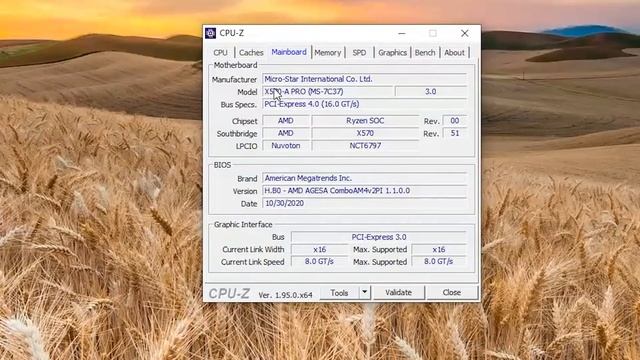The width and height of the screenshot is (640, 360).
Task: Click the LPCIO NCT6797 value
Action: pyautogui.click(x=365, y=146)
